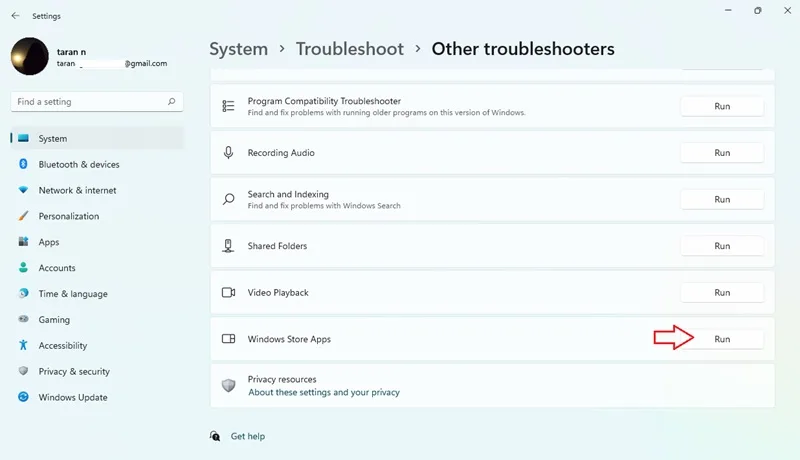Image resolution: width=800 pixels, height=460 pixels.
Task: Select Program Compatibility Troubleshooter title text
Action: point(324,101)
